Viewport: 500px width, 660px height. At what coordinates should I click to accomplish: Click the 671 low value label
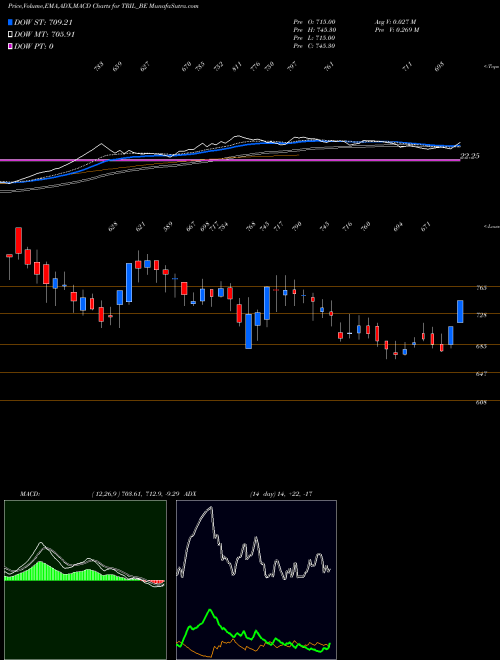pyautogui.click(x=426, y=227)
